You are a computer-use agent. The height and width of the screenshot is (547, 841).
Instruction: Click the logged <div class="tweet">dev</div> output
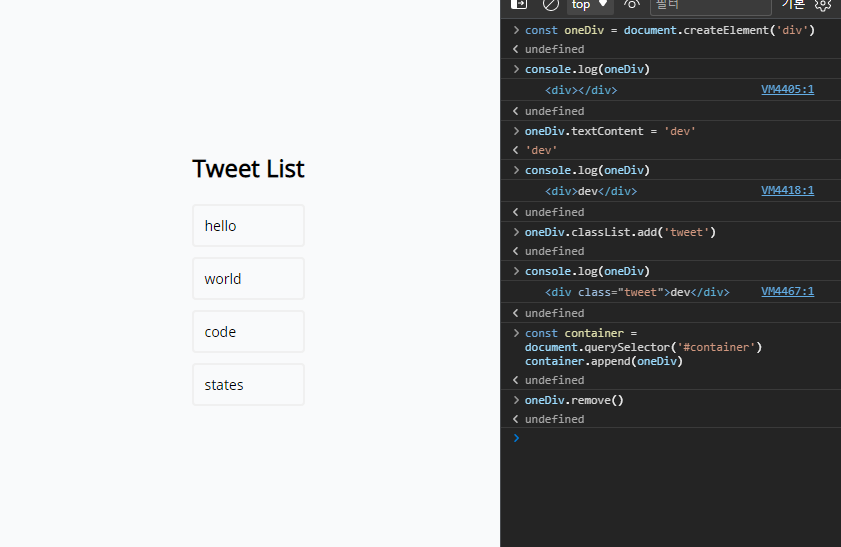pos(637,292)
